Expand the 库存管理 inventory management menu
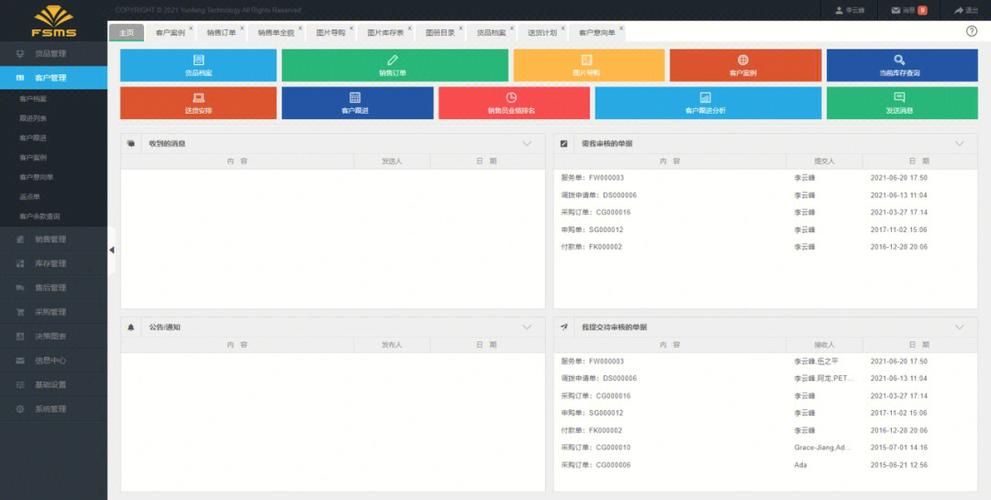 [x=53, y=264]
